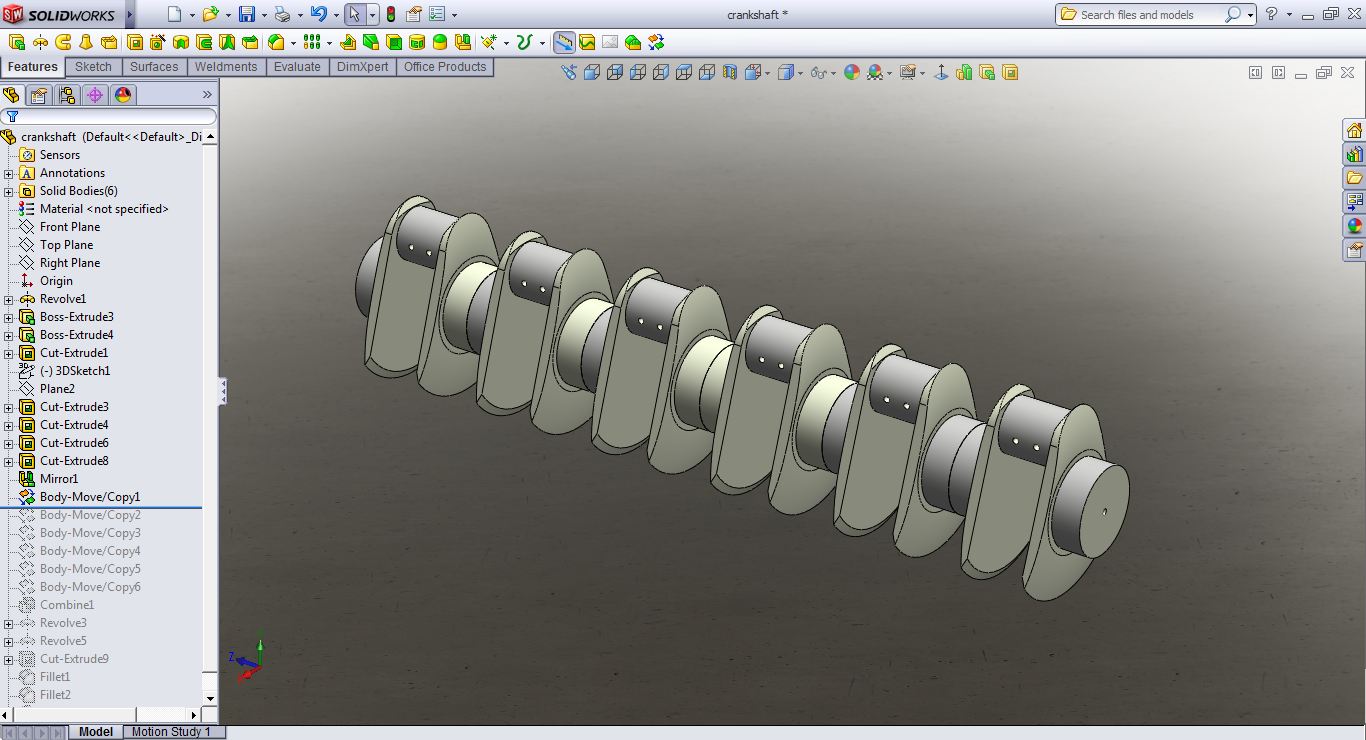Open SolidWorks Resources home icon

pyautogui.click(x=1354, y=131)
